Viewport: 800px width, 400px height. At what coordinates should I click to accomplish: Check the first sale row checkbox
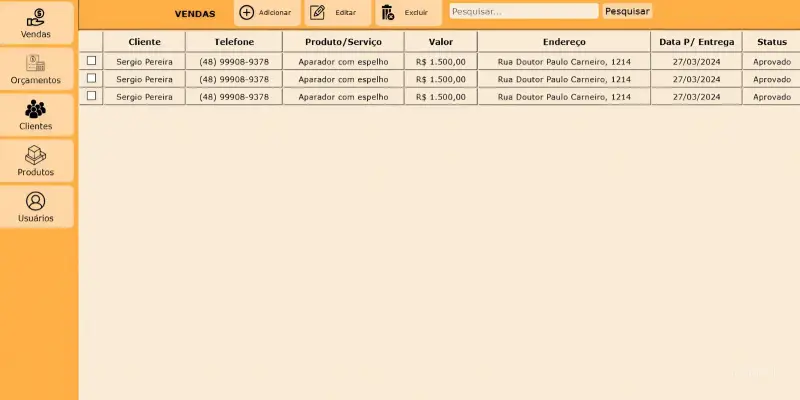coord(92,61)
